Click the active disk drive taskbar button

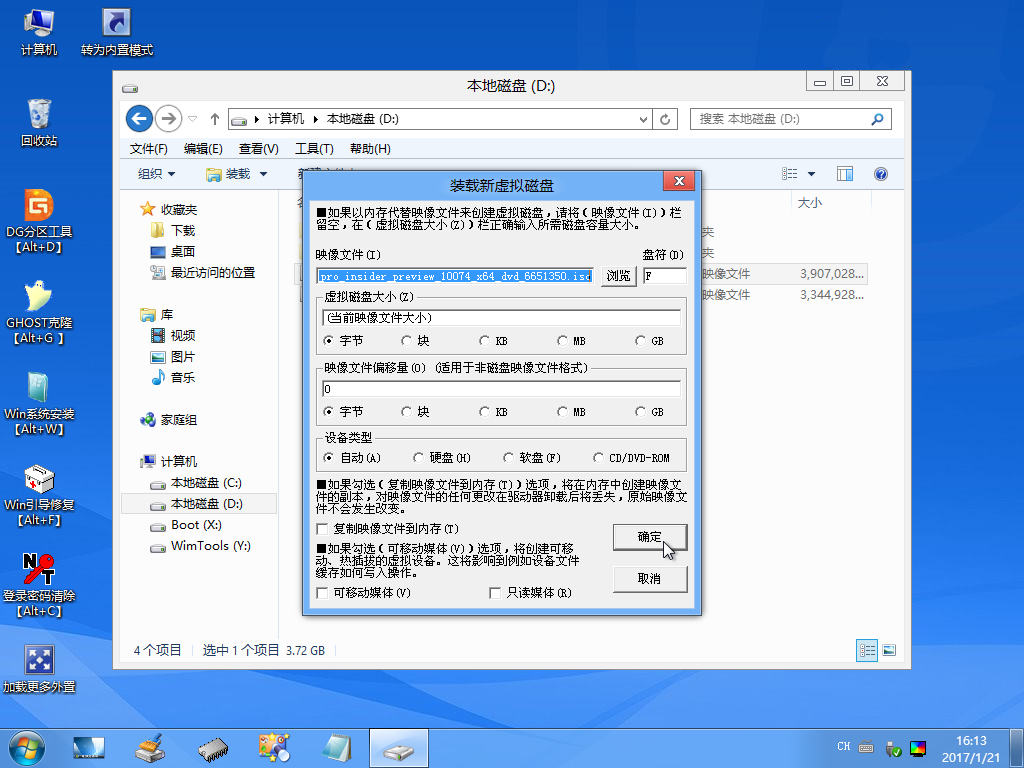point(399,748)
